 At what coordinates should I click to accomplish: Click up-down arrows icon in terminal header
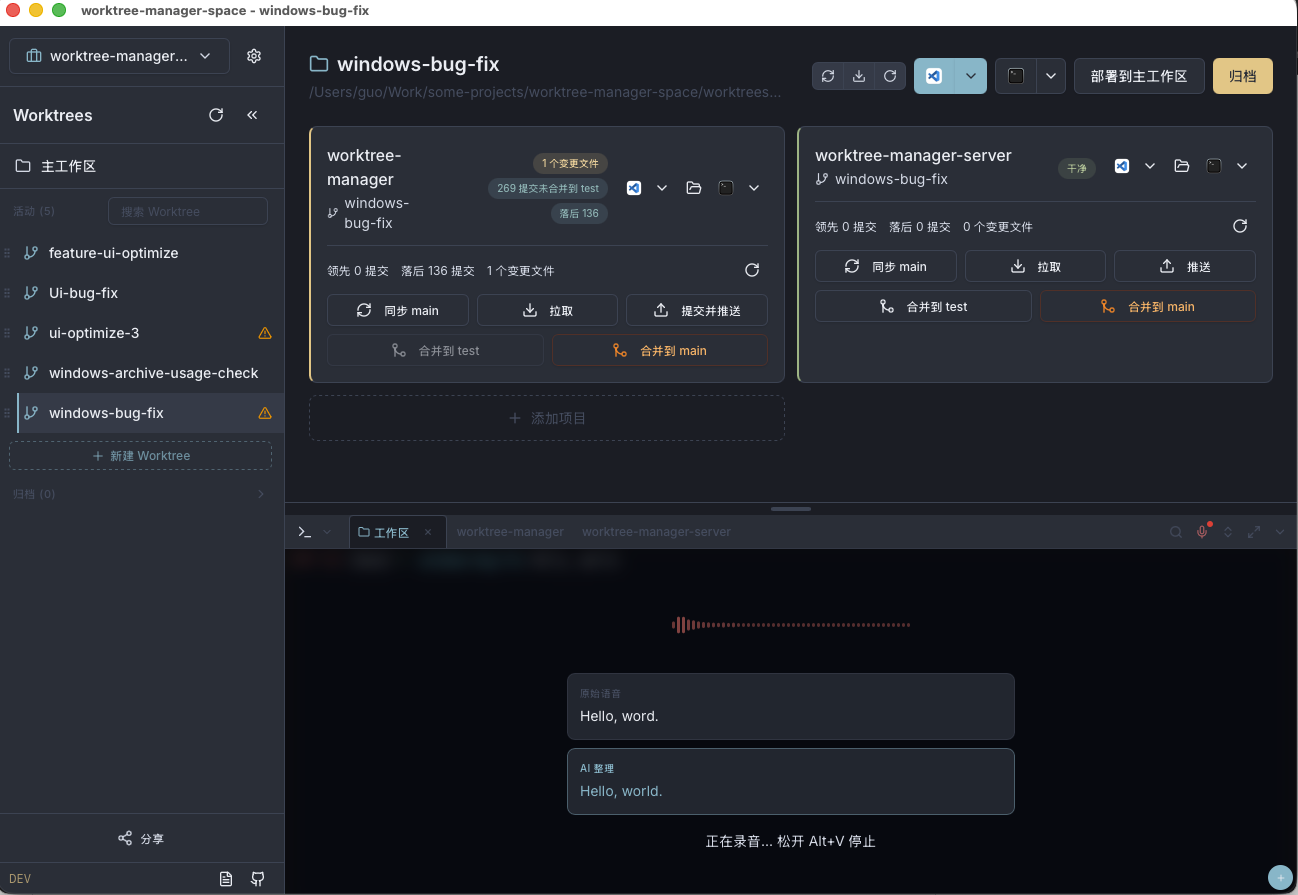(1228, 532)
